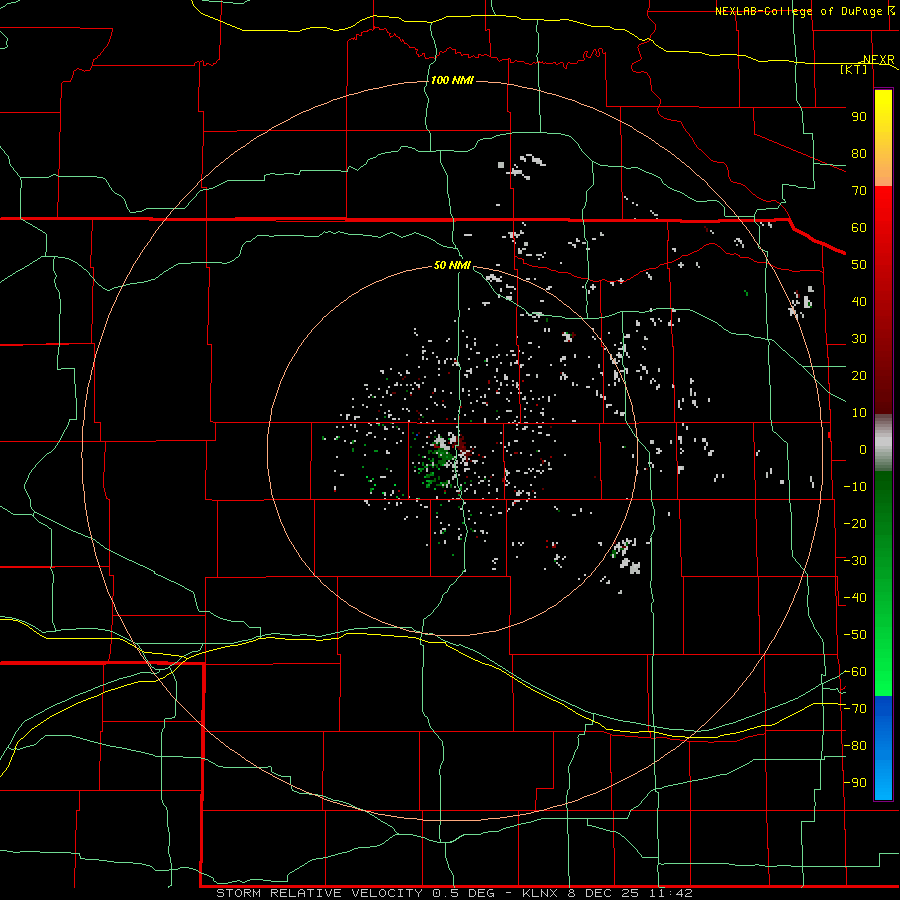The image size is (900, 900).
Task: Click the scale label '-30'
Action: 855,560
